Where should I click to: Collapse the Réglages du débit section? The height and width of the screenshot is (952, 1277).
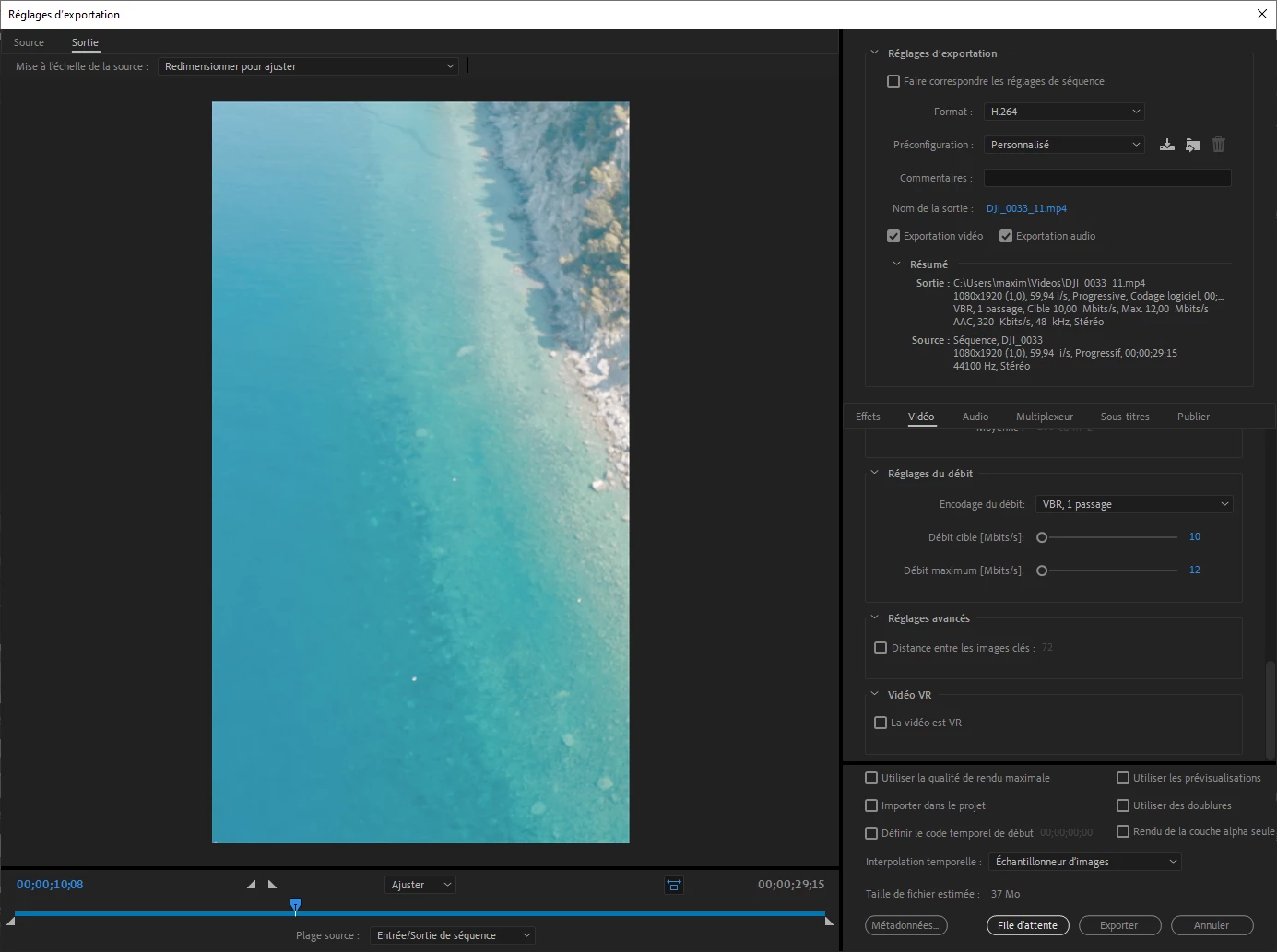pos(875,474)
